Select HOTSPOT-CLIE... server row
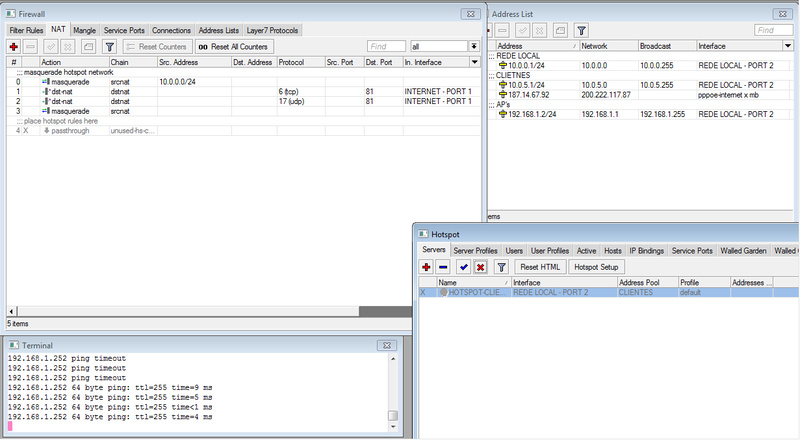Viewport: 800px width, 440px height. 609,292
